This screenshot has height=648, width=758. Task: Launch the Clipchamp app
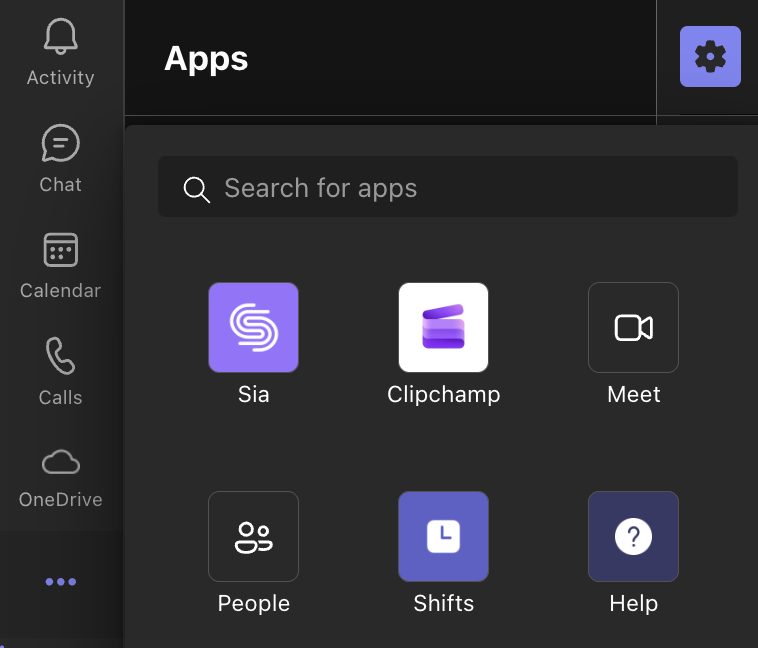pyautogui.click(x=443, y=327)
